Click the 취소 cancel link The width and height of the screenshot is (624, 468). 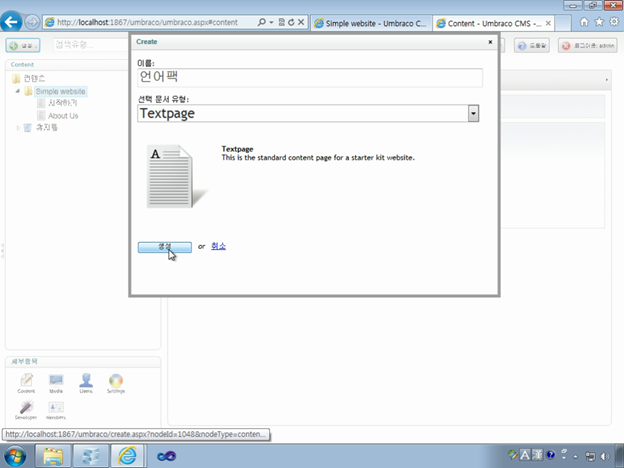pos(218,246)
